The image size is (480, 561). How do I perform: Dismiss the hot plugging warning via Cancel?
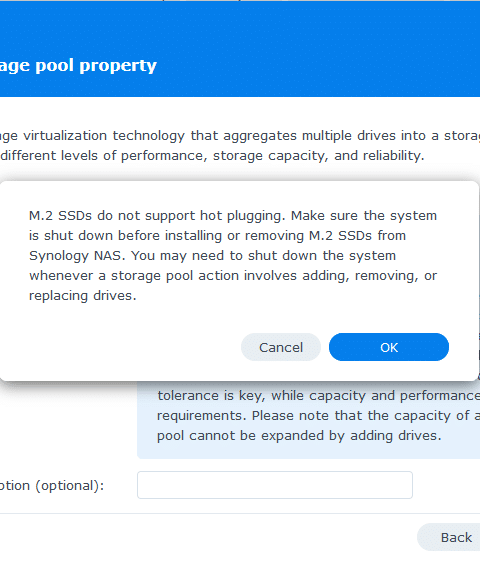pyautogui.click(x=281, y=347)
